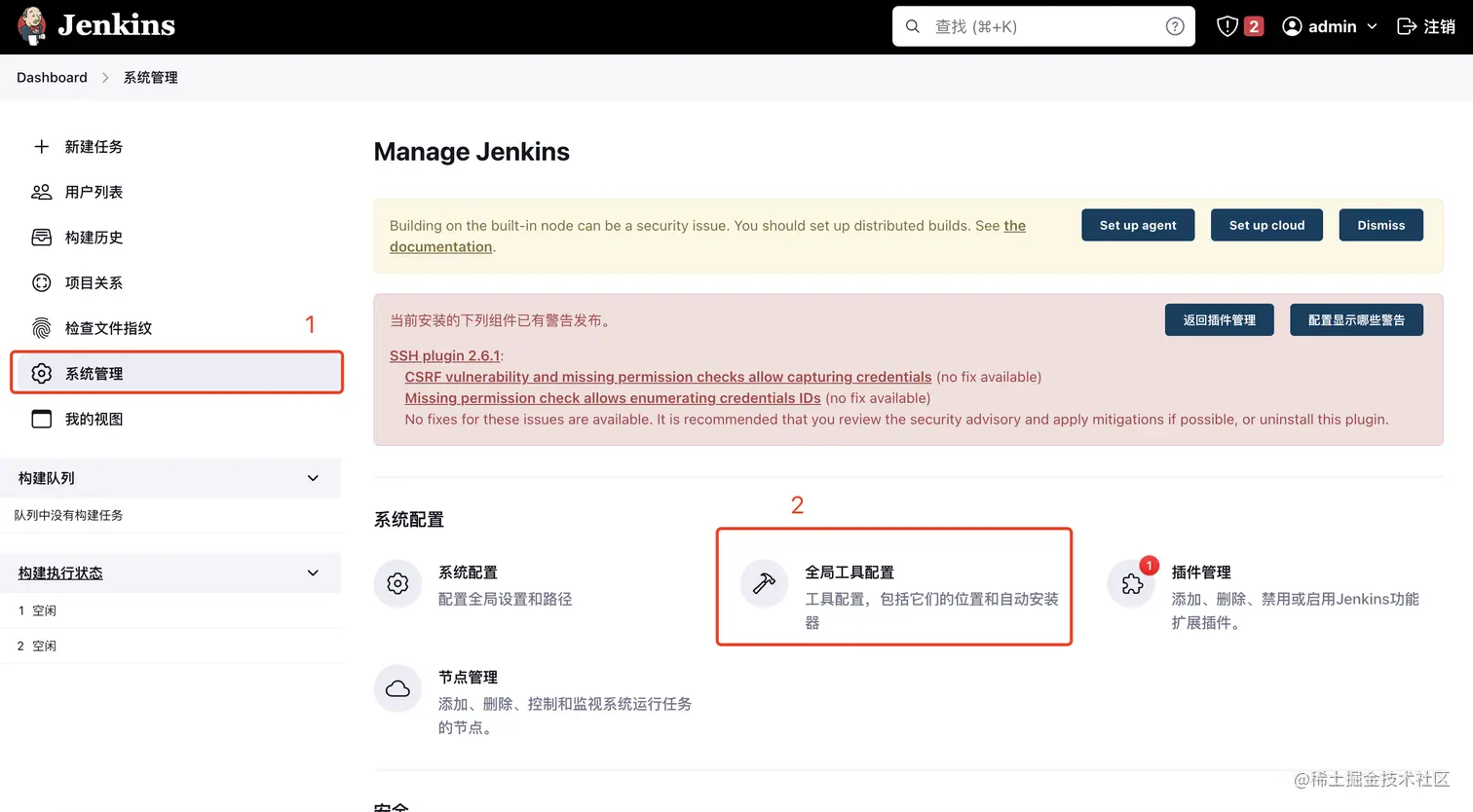Click executor row 1 空闲
This screenshot has height=812, width=1473.
coord(170,610)
